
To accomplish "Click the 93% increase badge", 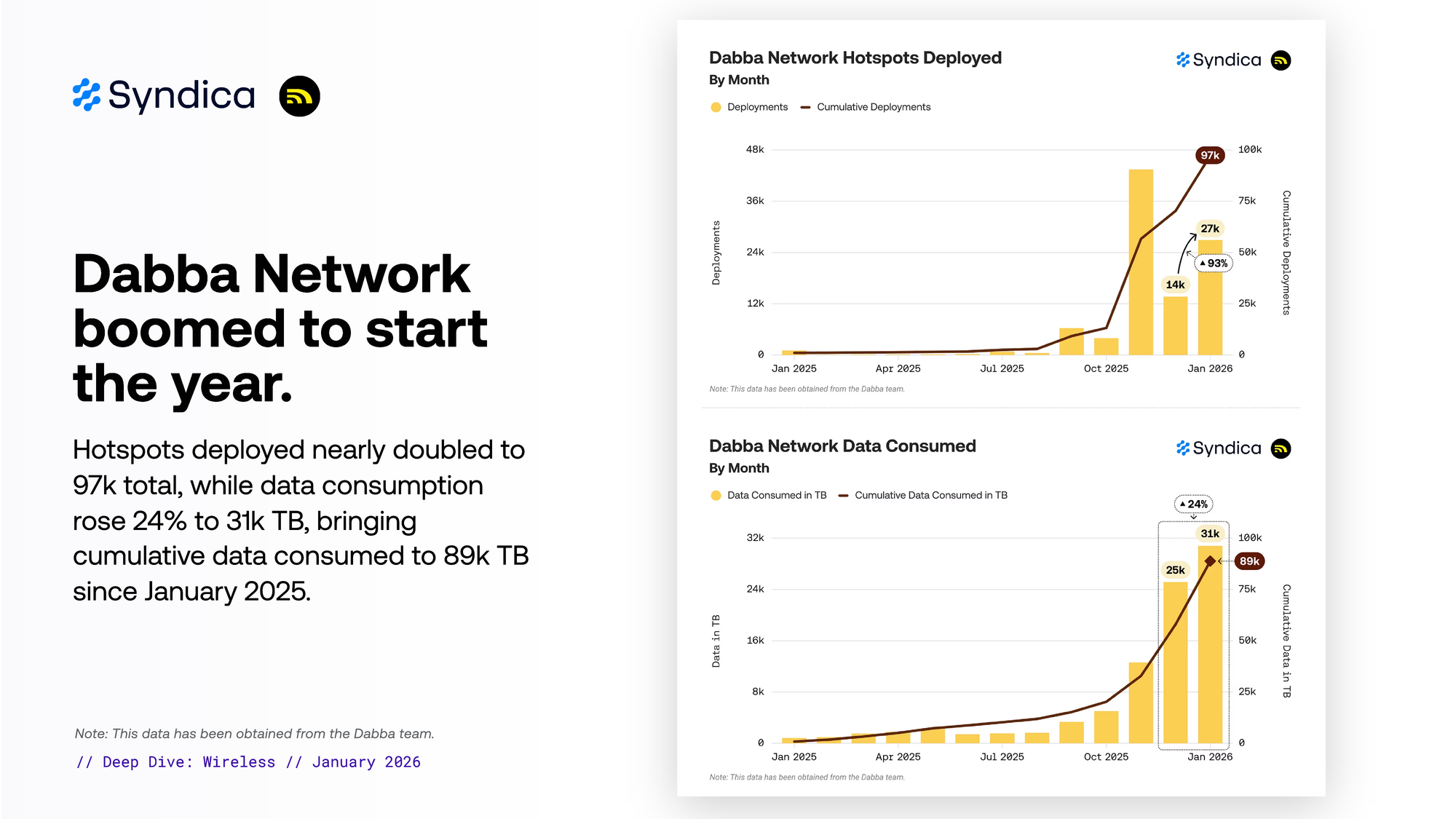I will [x=1214, y=263].
